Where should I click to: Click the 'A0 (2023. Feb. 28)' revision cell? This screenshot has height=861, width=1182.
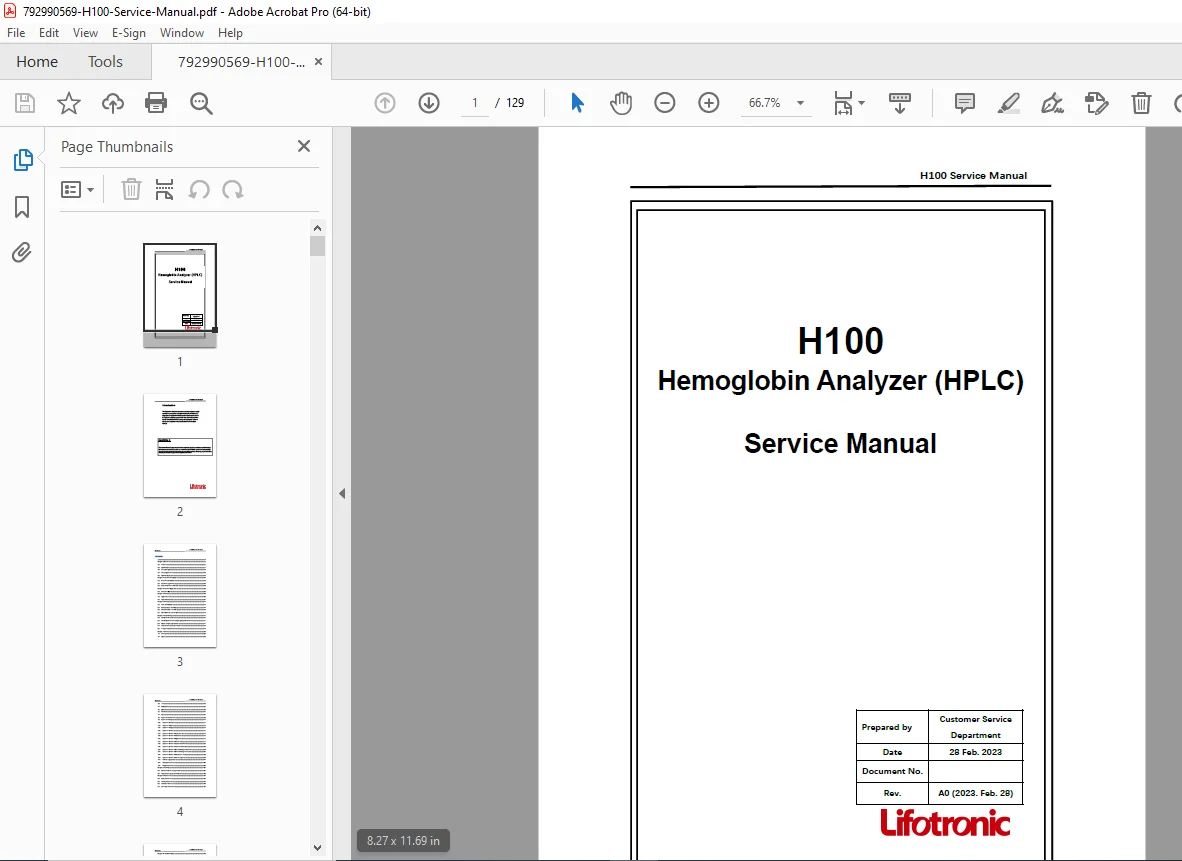click(x=975, y=793)
